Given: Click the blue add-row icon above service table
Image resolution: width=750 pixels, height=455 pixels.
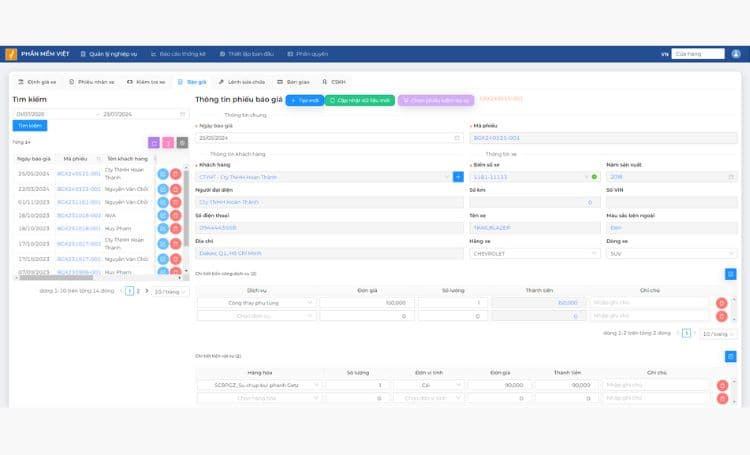Looking at the screenshot, I should pyautogui.click(x=730, y=274).
